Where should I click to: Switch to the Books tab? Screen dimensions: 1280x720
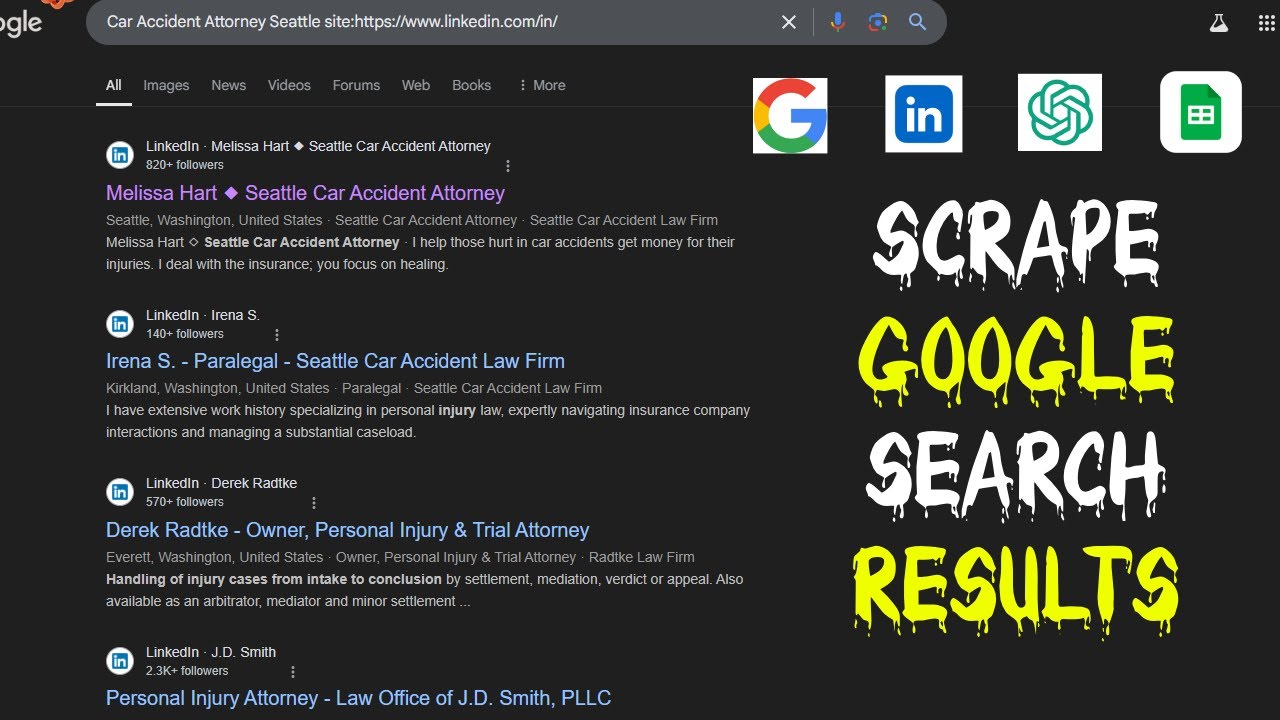point(471,85)
